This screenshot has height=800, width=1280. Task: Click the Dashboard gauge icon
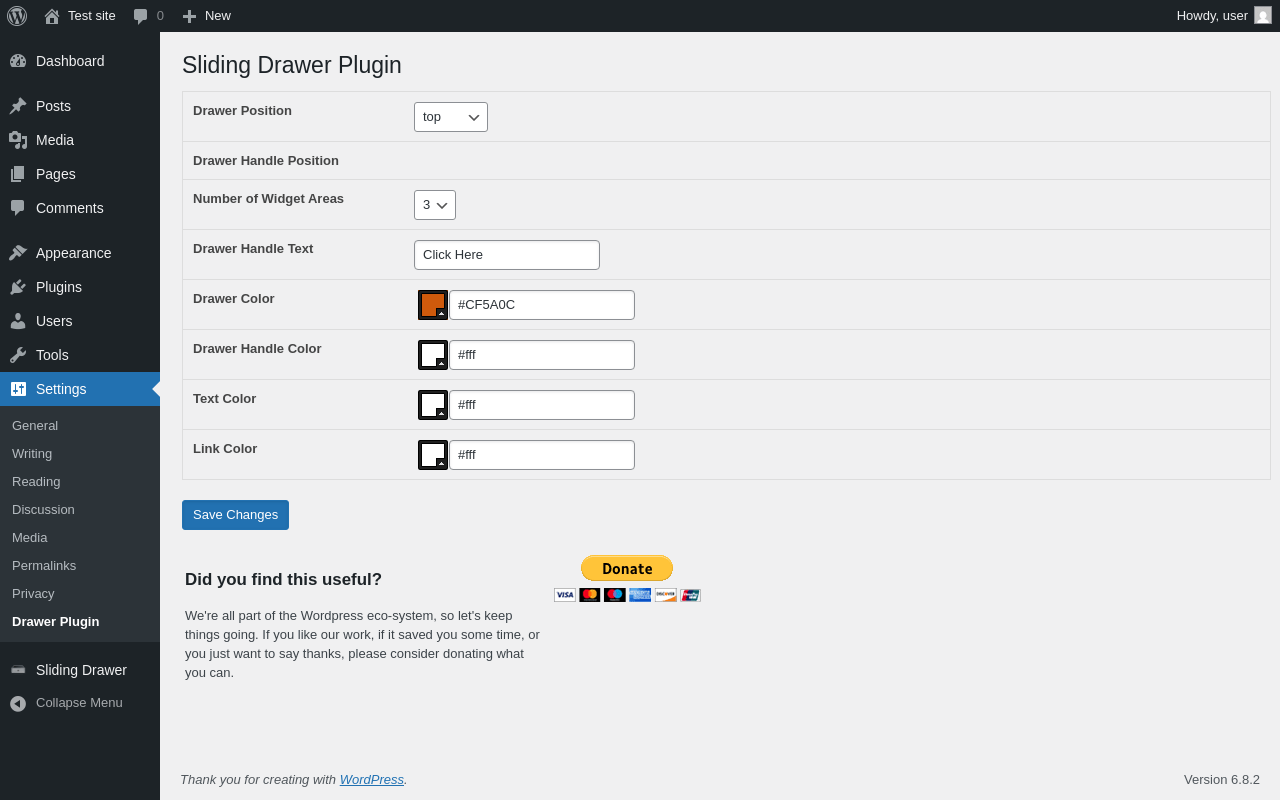[x=18, y=61]
